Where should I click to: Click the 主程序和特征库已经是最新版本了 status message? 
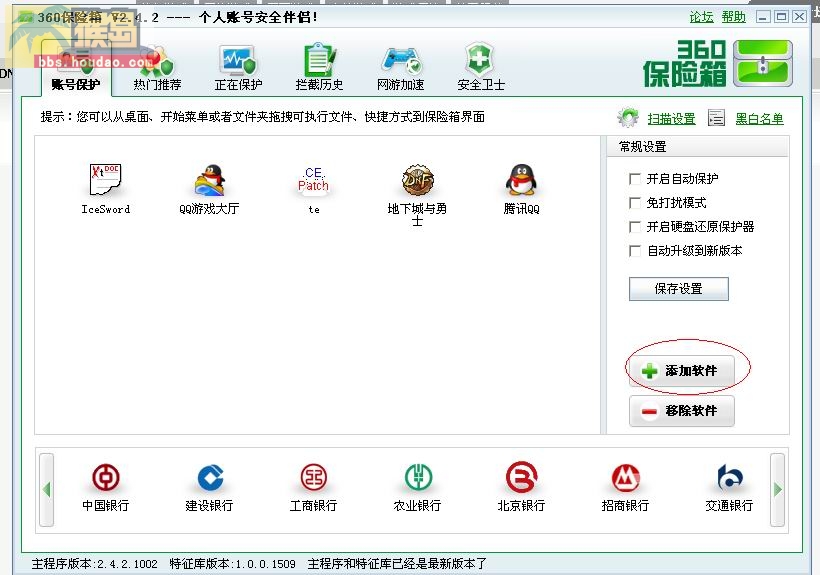[397, 564]
